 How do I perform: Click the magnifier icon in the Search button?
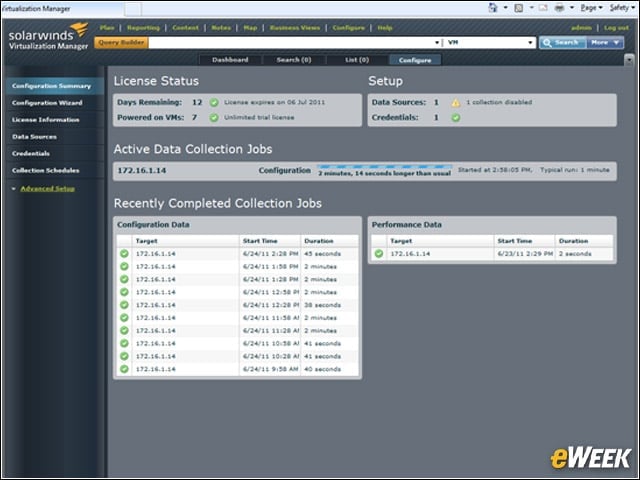(547, 42)
